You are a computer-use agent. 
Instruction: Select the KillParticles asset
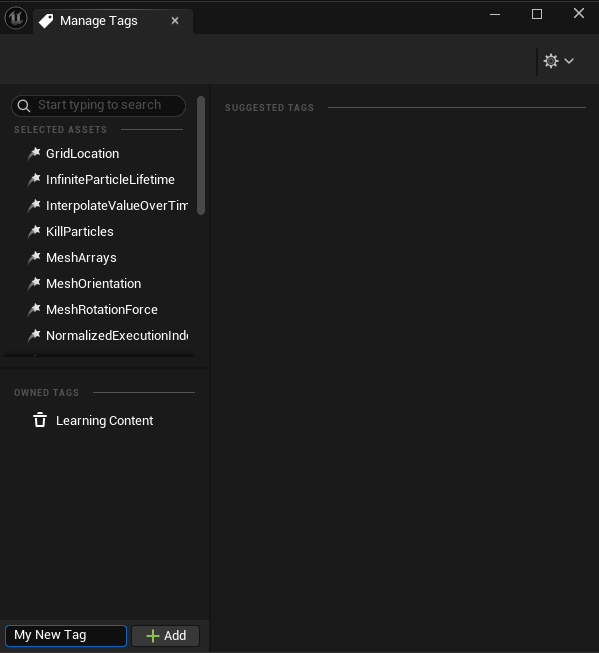click(x=80, y=232)
